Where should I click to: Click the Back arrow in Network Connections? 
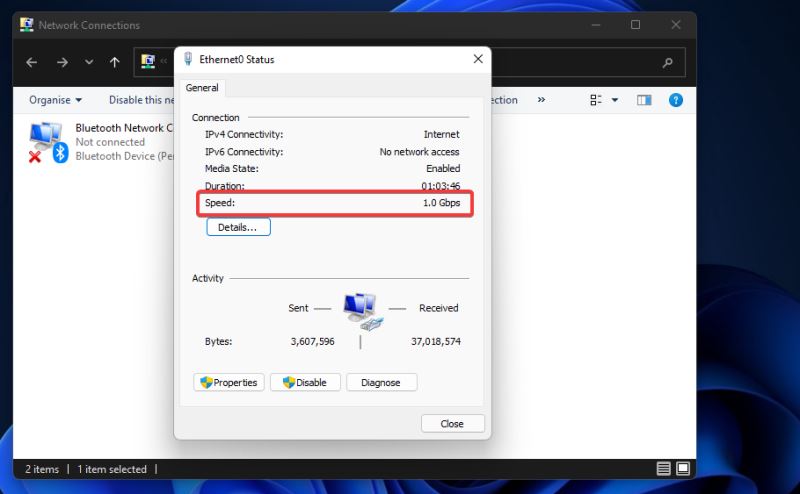pos(31,62)
